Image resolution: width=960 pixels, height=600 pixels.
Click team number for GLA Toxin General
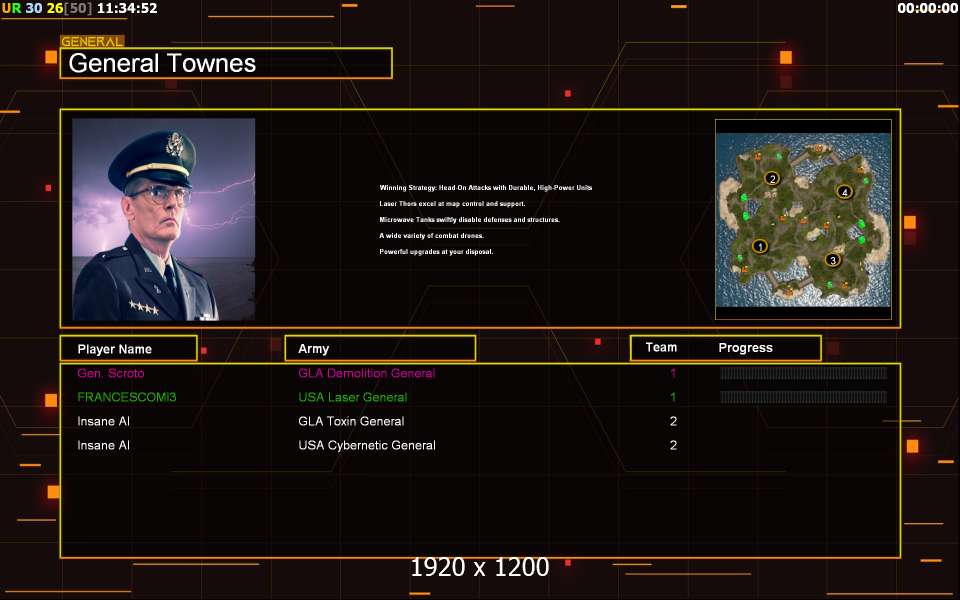(673, 421)
